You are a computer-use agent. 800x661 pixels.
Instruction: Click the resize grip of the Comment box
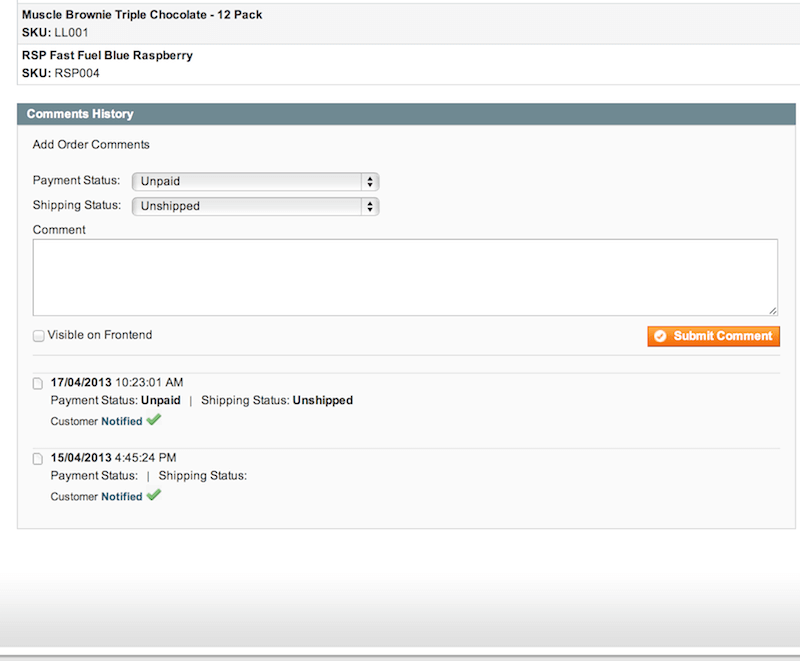(x=773, y=311)
